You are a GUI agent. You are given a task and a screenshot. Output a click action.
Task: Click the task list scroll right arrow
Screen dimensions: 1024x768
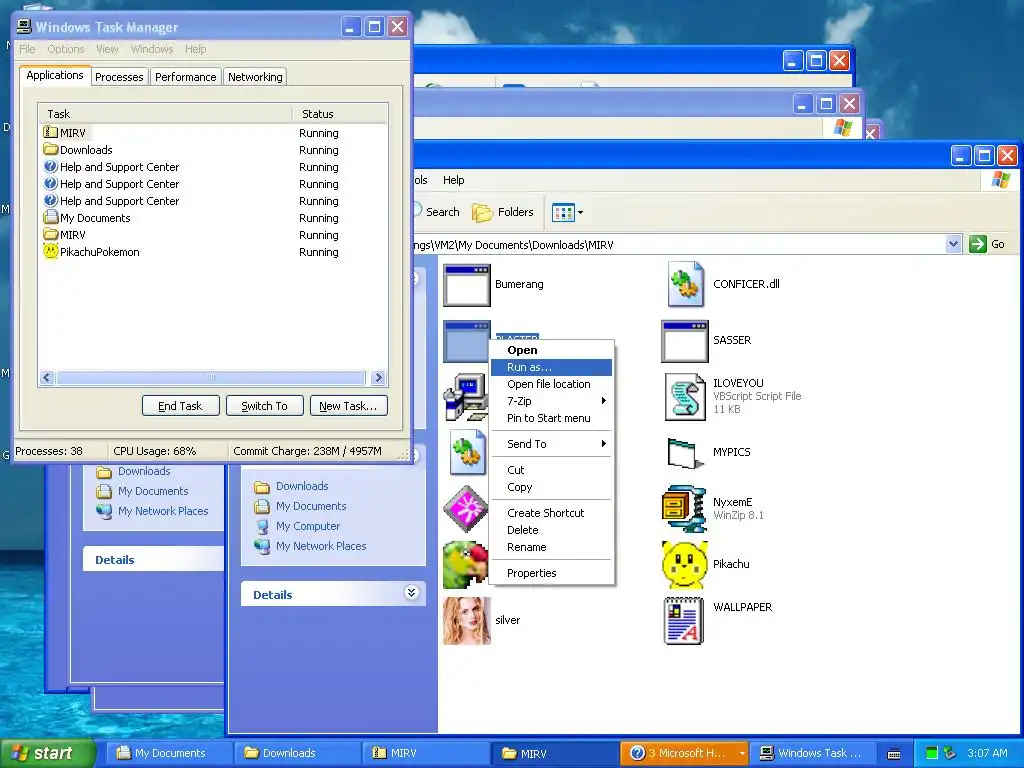click(x=378, y=377)
